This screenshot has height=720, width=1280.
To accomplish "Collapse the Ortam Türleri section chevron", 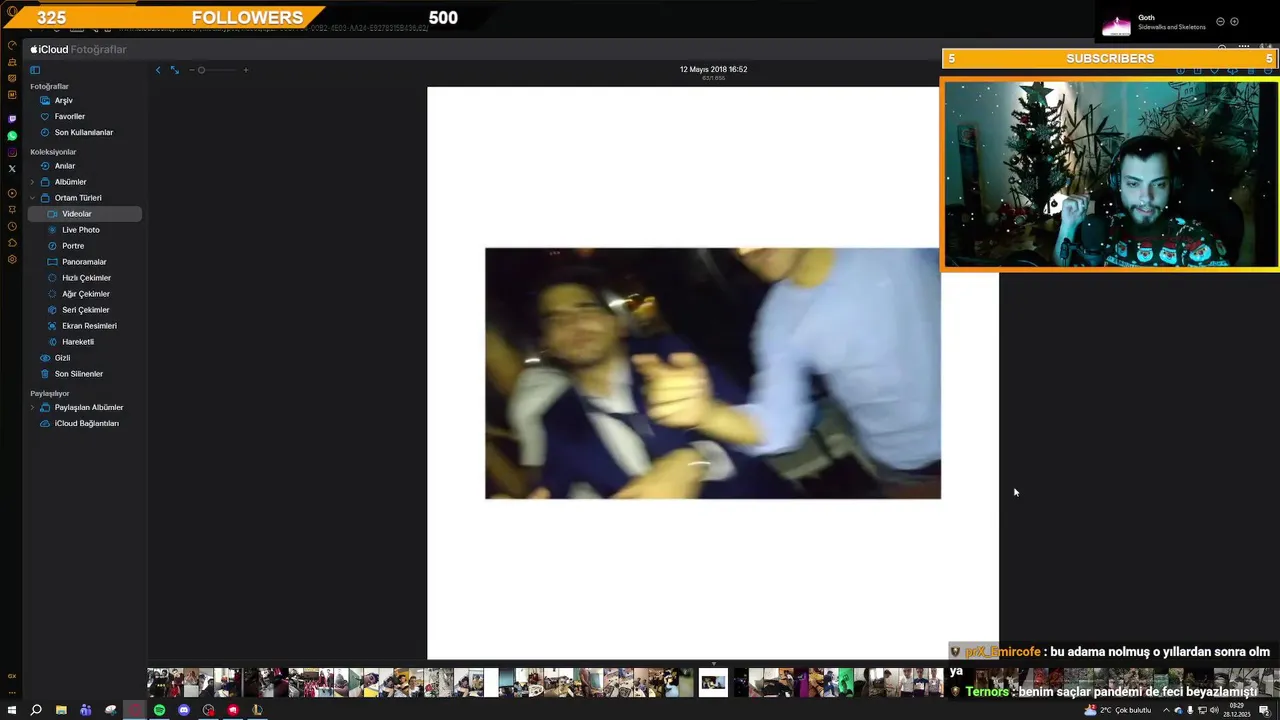I will (x=32, y=198).
